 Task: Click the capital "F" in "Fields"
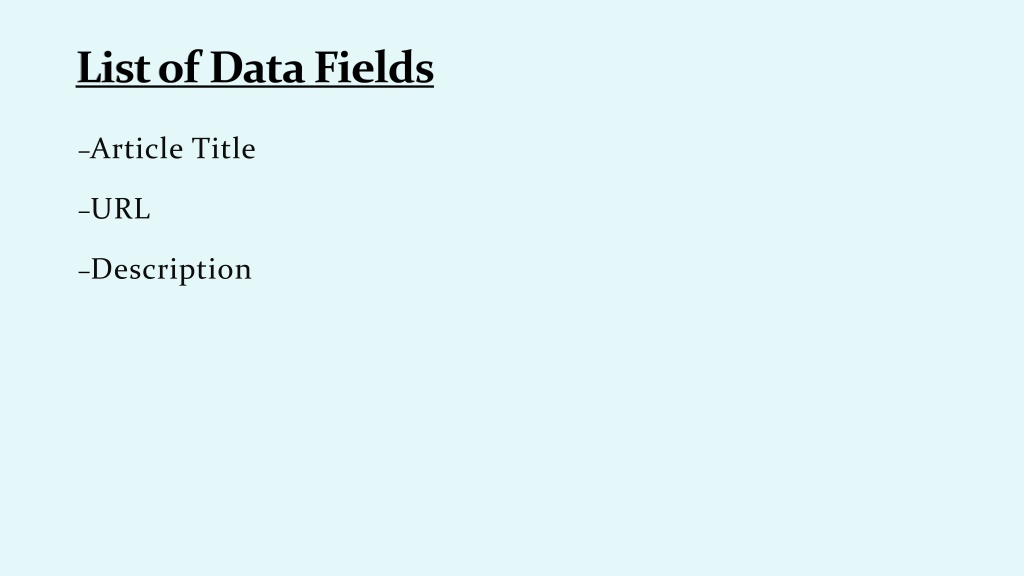click(326, 67)
